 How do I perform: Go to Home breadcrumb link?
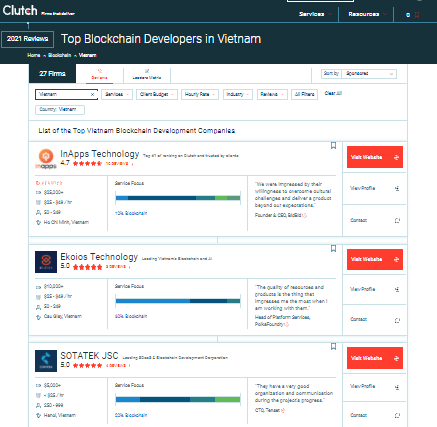coord(34,55)
